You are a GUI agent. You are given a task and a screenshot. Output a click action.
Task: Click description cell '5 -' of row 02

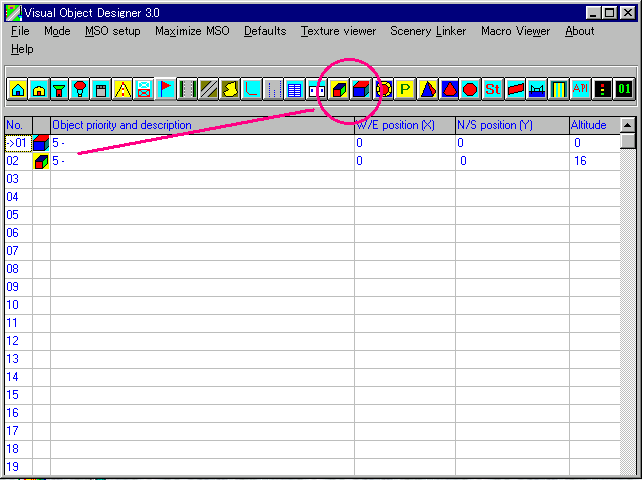(202, 161)
